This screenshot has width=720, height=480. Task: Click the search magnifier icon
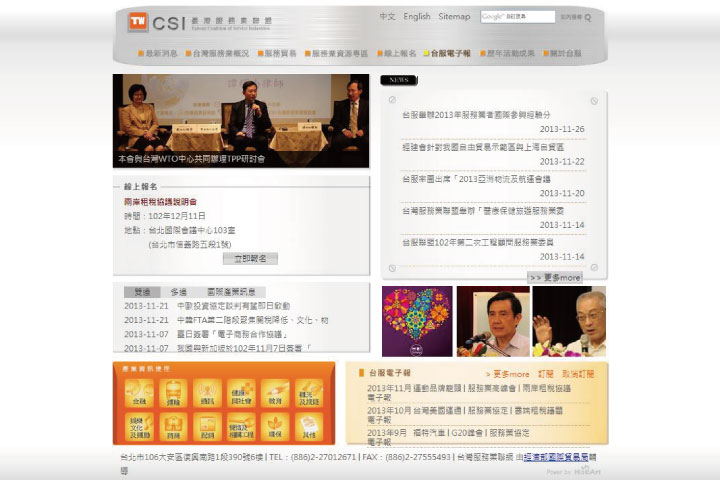click(x=588, y=17)
